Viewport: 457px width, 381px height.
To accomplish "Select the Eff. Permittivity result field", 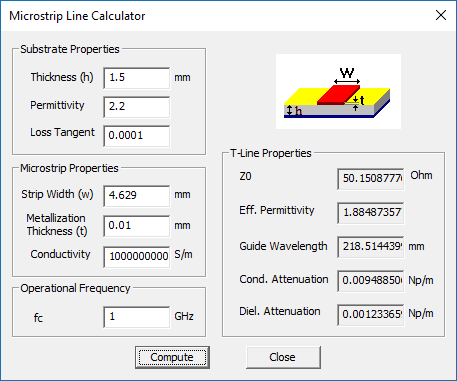I will pyautogui.click(x=371, y=213).
